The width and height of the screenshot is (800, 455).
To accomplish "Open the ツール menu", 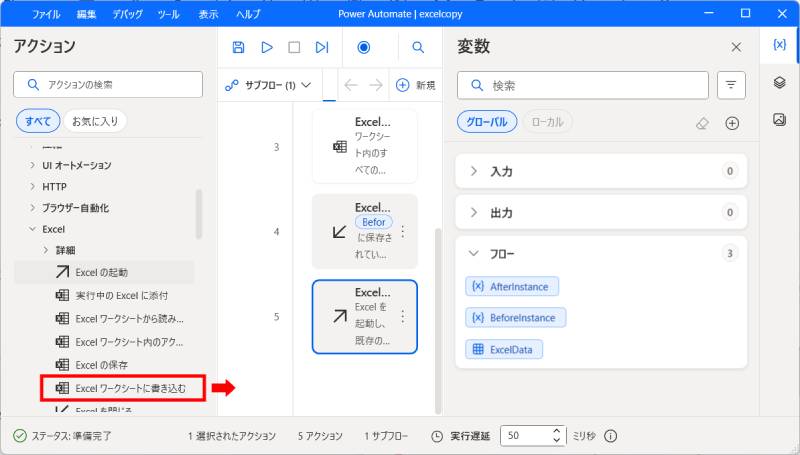I will pyautogui.click(x=168, y=14).
